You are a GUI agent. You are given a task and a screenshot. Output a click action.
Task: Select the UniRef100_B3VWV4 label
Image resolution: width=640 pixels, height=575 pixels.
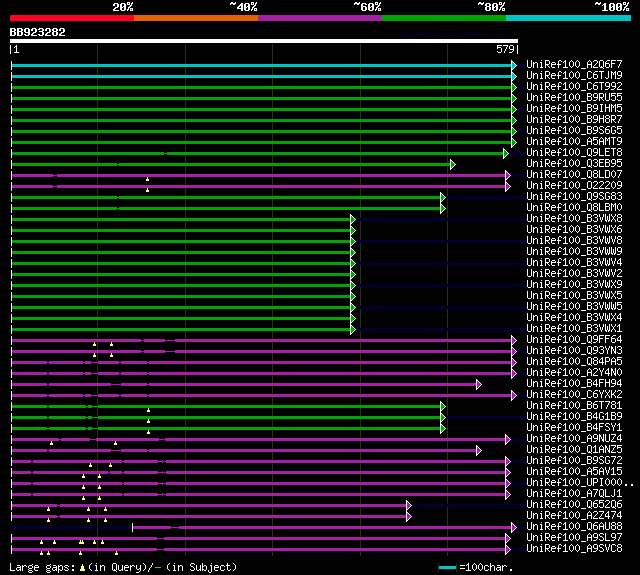(574, 263)
